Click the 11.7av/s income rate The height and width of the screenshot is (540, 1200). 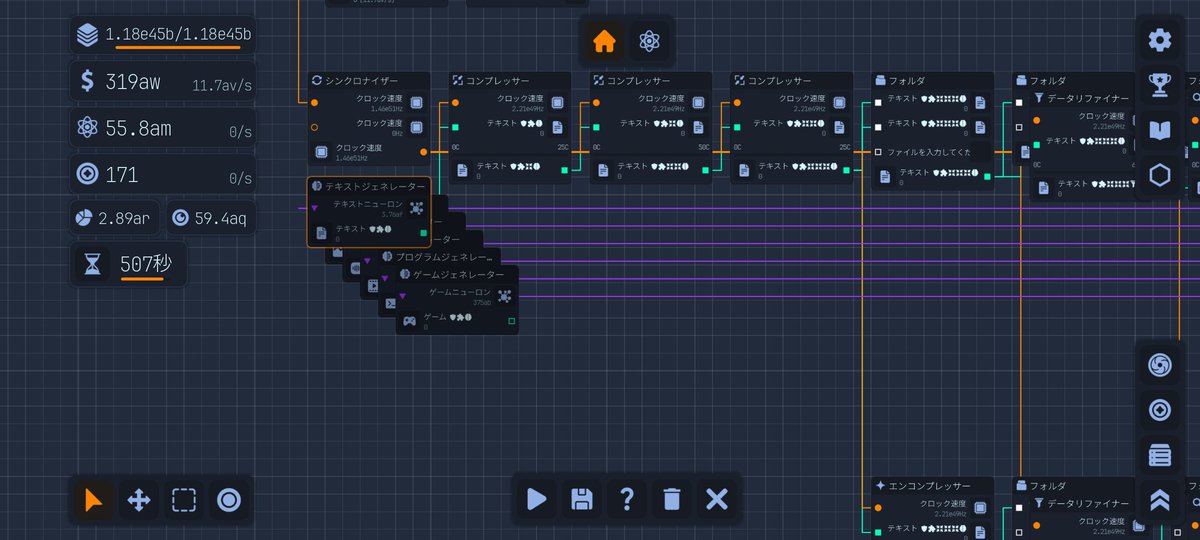click(x=222, y=86)
